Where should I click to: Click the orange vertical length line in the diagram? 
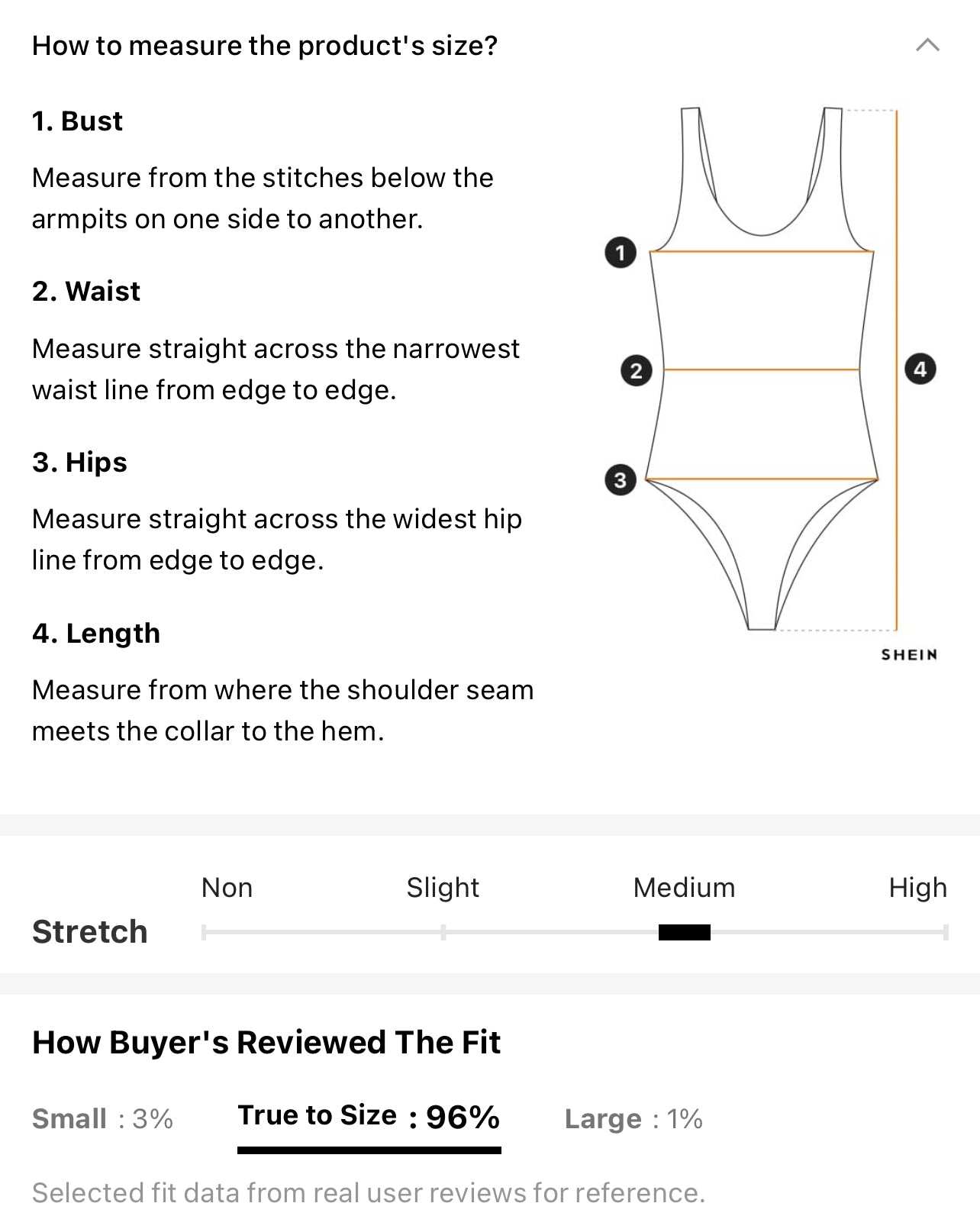[x=897, y=370]
